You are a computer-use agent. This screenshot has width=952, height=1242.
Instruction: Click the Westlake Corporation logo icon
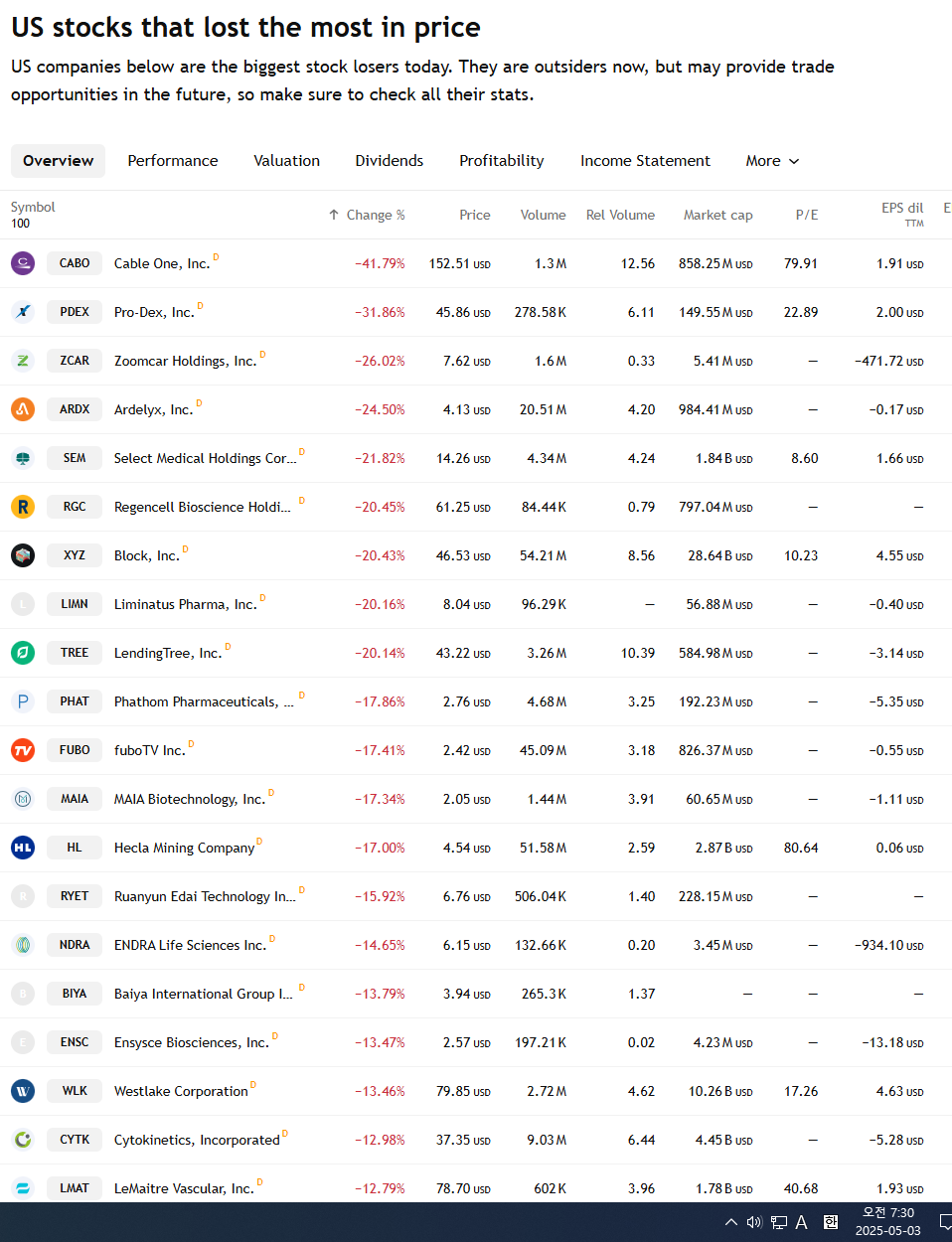tap(23, 1091)
